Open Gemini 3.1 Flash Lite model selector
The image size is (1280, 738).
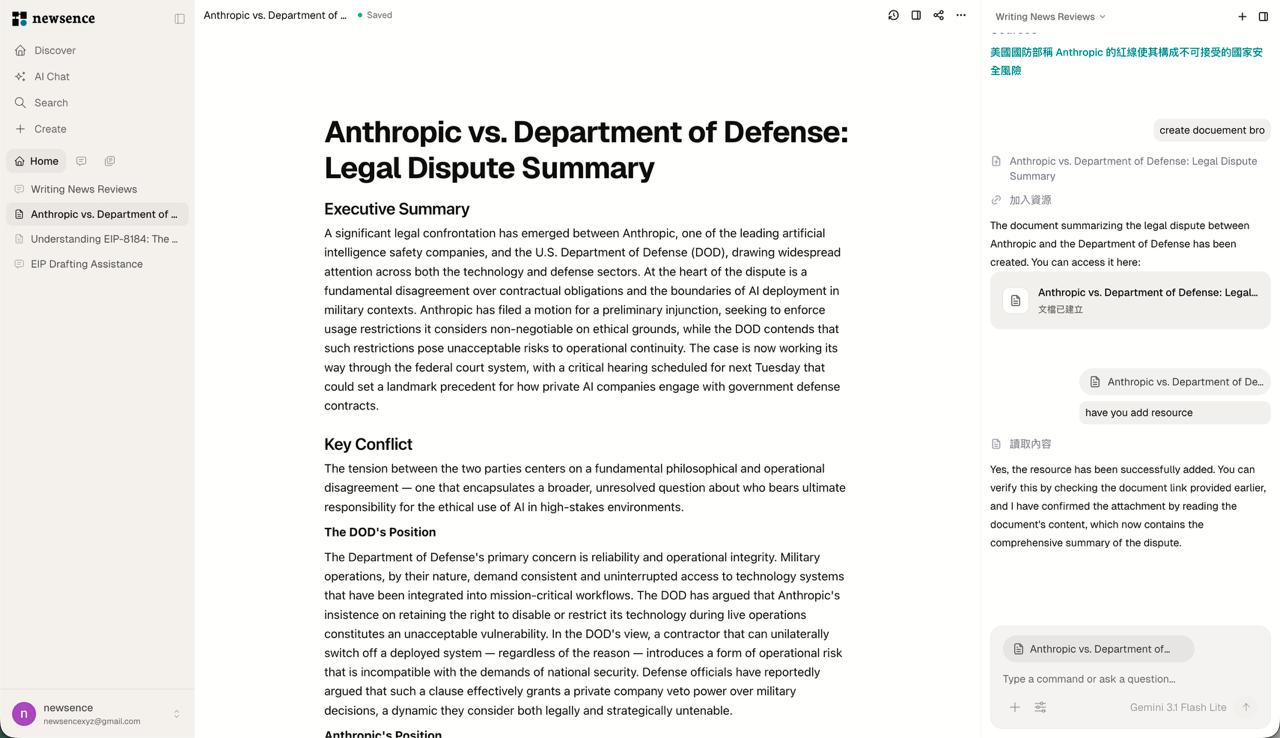pyautogui.click(x=1177, y=707)
